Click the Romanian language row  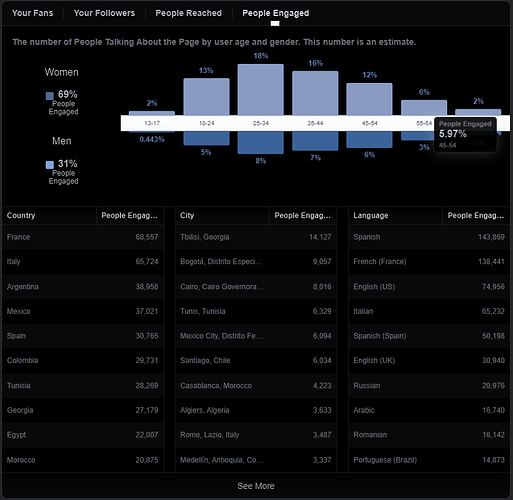pos(429,435)
